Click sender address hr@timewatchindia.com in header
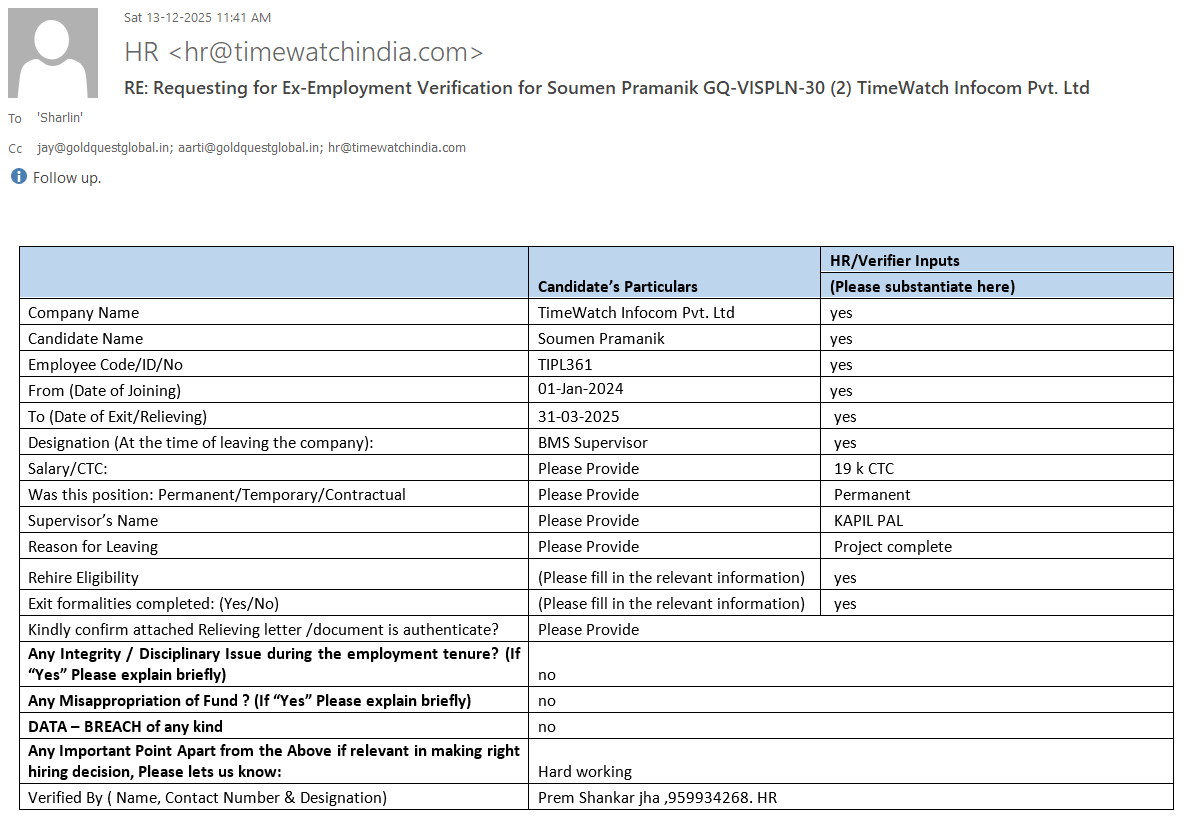This screenshot has height=822, width=1187. [x=326, y=52]
